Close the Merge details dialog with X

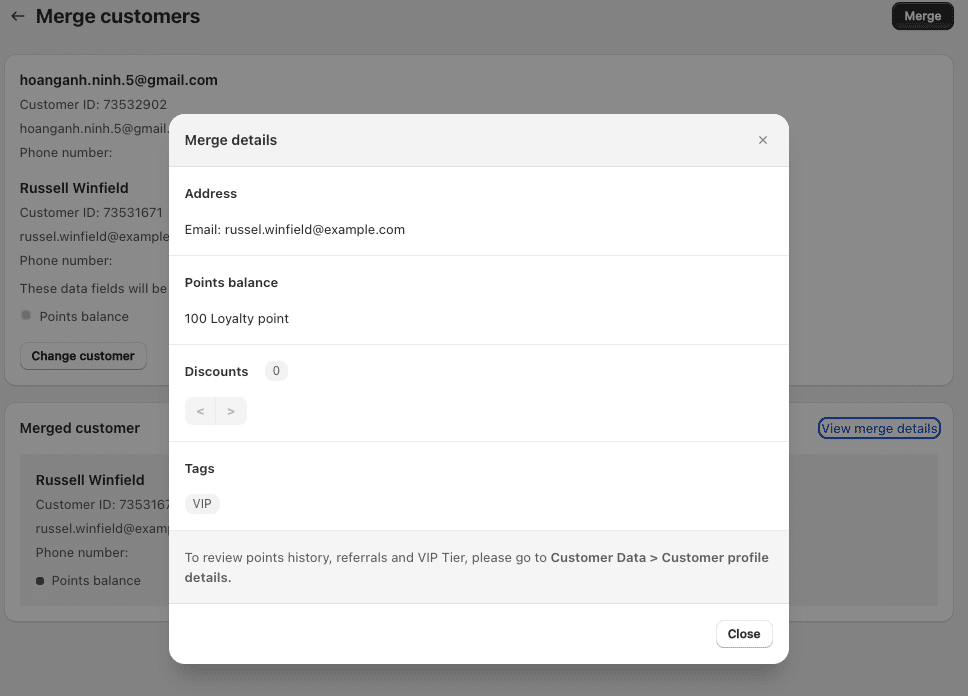coord(763,140)
